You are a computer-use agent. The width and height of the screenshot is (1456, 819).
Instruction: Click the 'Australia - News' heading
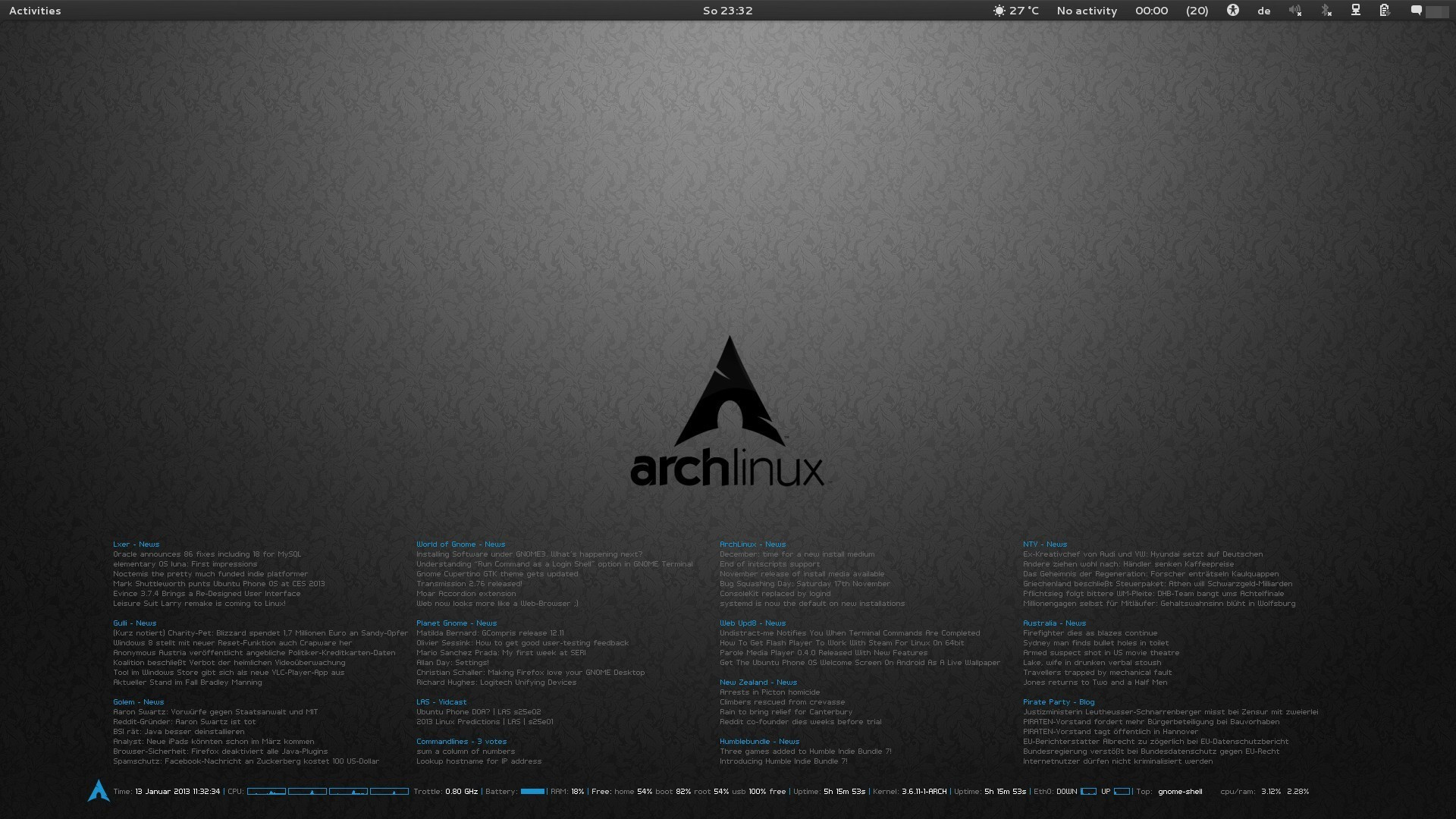pos(1054,623)
